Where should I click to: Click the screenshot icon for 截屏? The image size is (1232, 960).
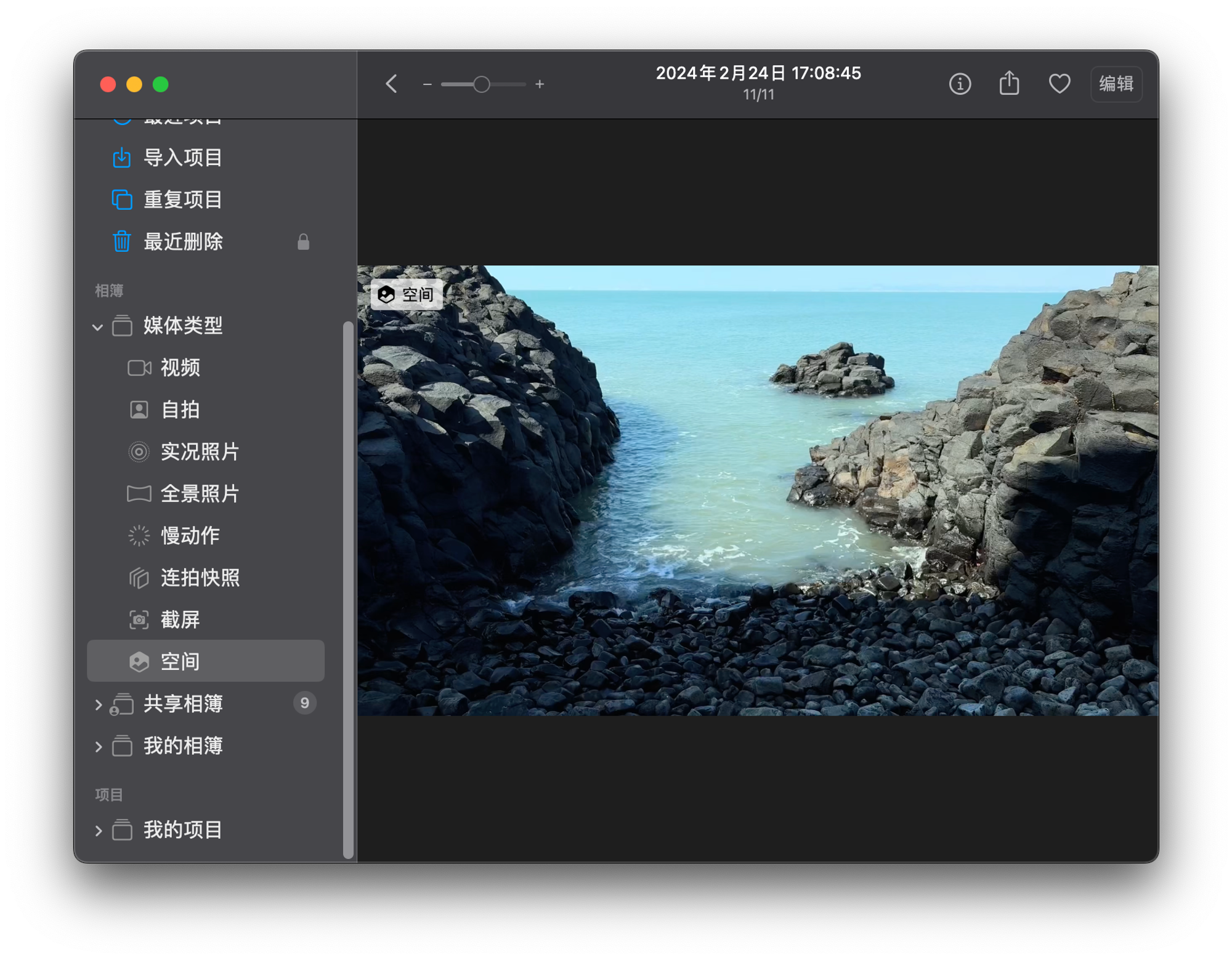139,619
